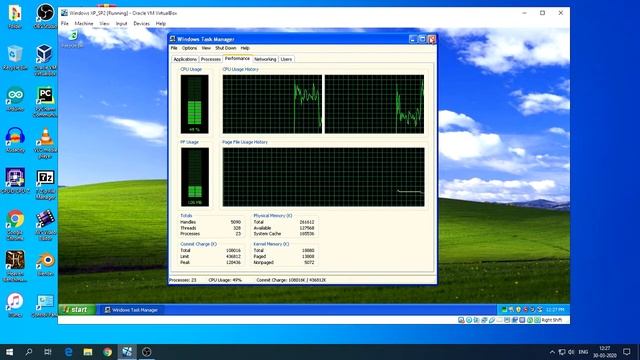The image size is (640, 360).
Task: Open File Explorer from the taskbar
Action: click(x=88, y=352)
